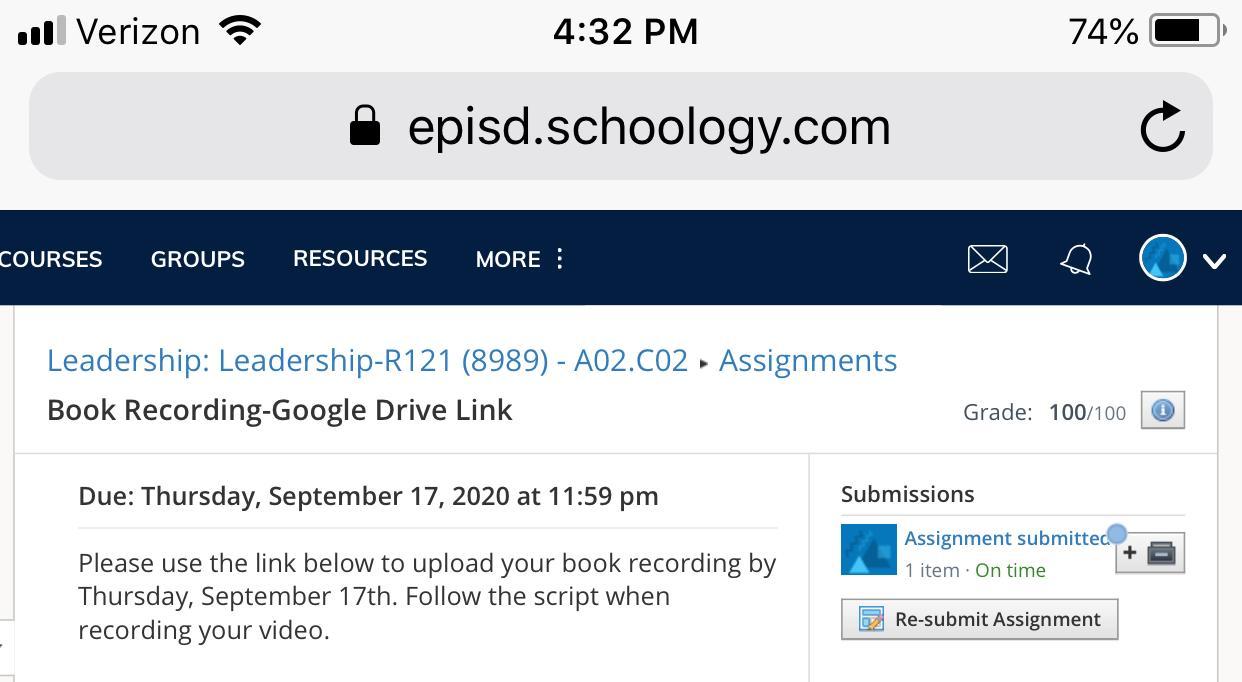Open the GROUPS menu

tap(197, 260)
